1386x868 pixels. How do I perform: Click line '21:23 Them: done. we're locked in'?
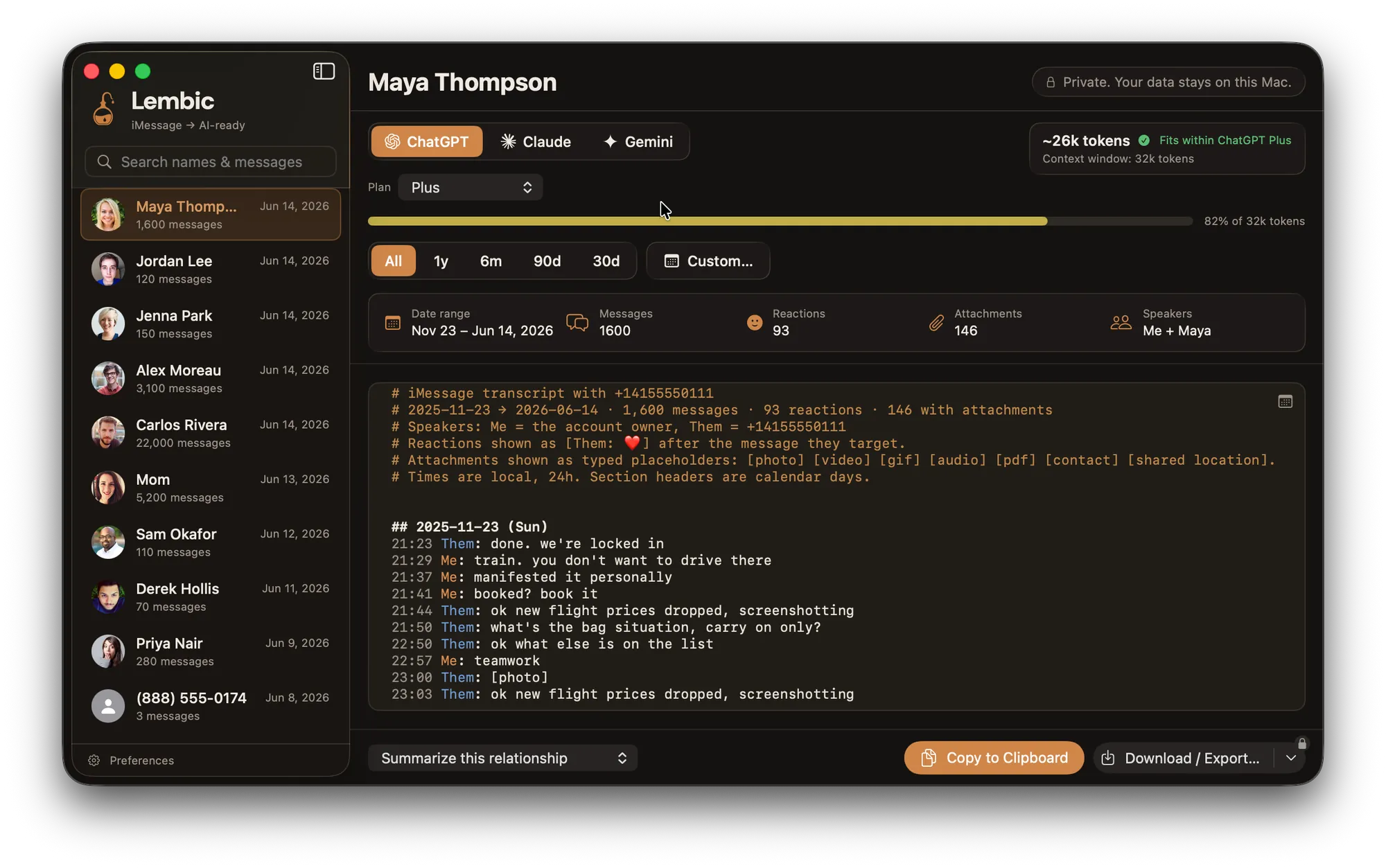[527, 543]
